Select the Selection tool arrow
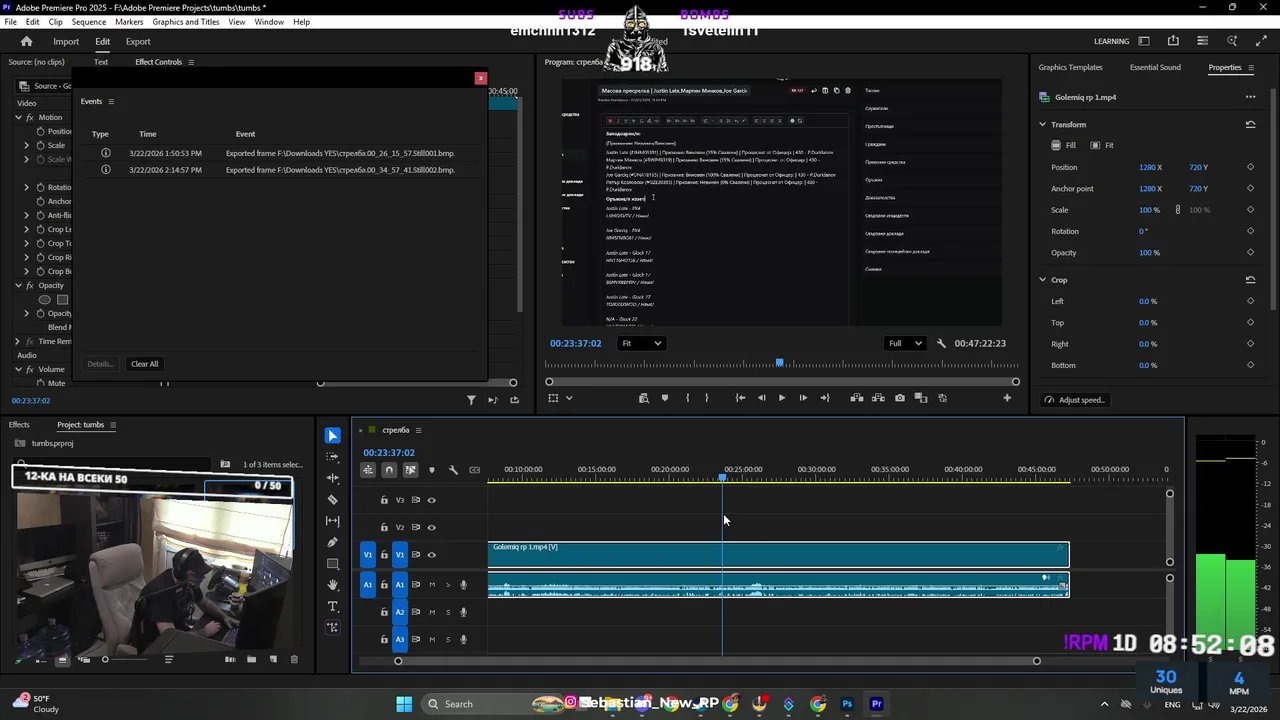 pos(333,436)
